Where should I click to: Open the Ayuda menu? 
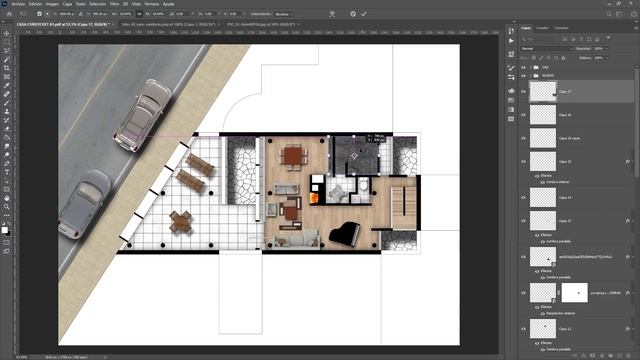[169, 4]
